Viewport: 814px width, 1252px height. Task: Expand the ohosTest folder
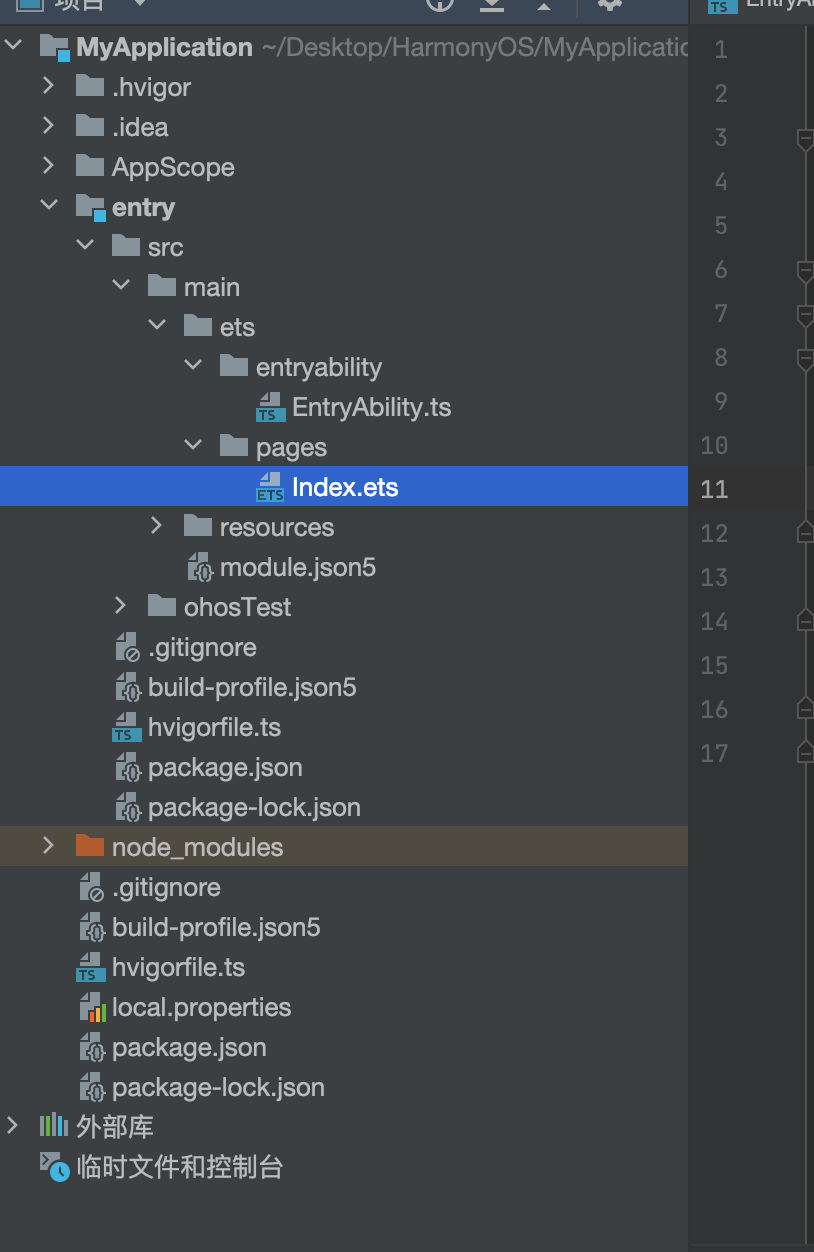pos(120,607)
